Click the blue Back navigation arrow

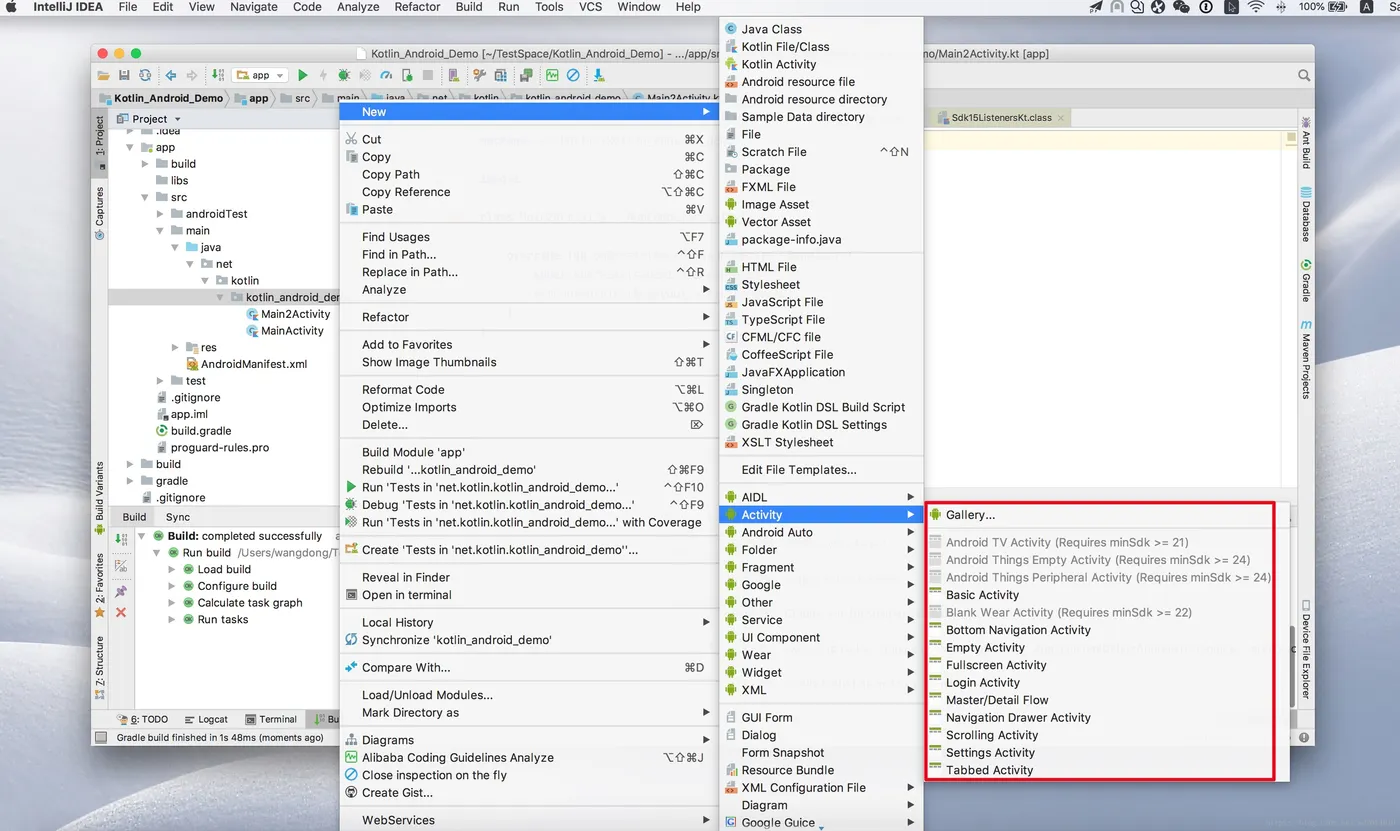pos(170,75)
